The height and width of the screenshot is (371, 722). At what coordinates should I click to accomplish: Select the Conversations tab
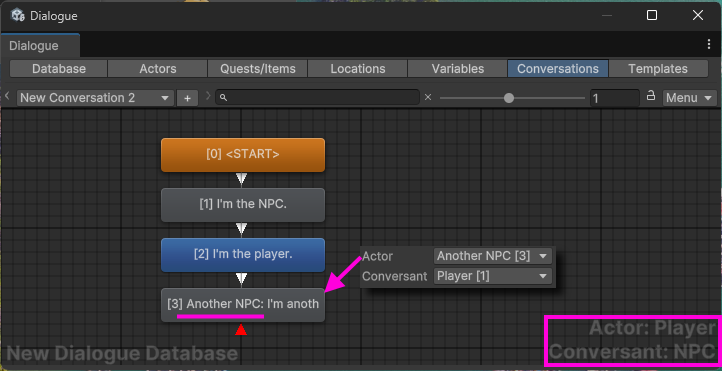pyautogui.click(x=558, y=69)
